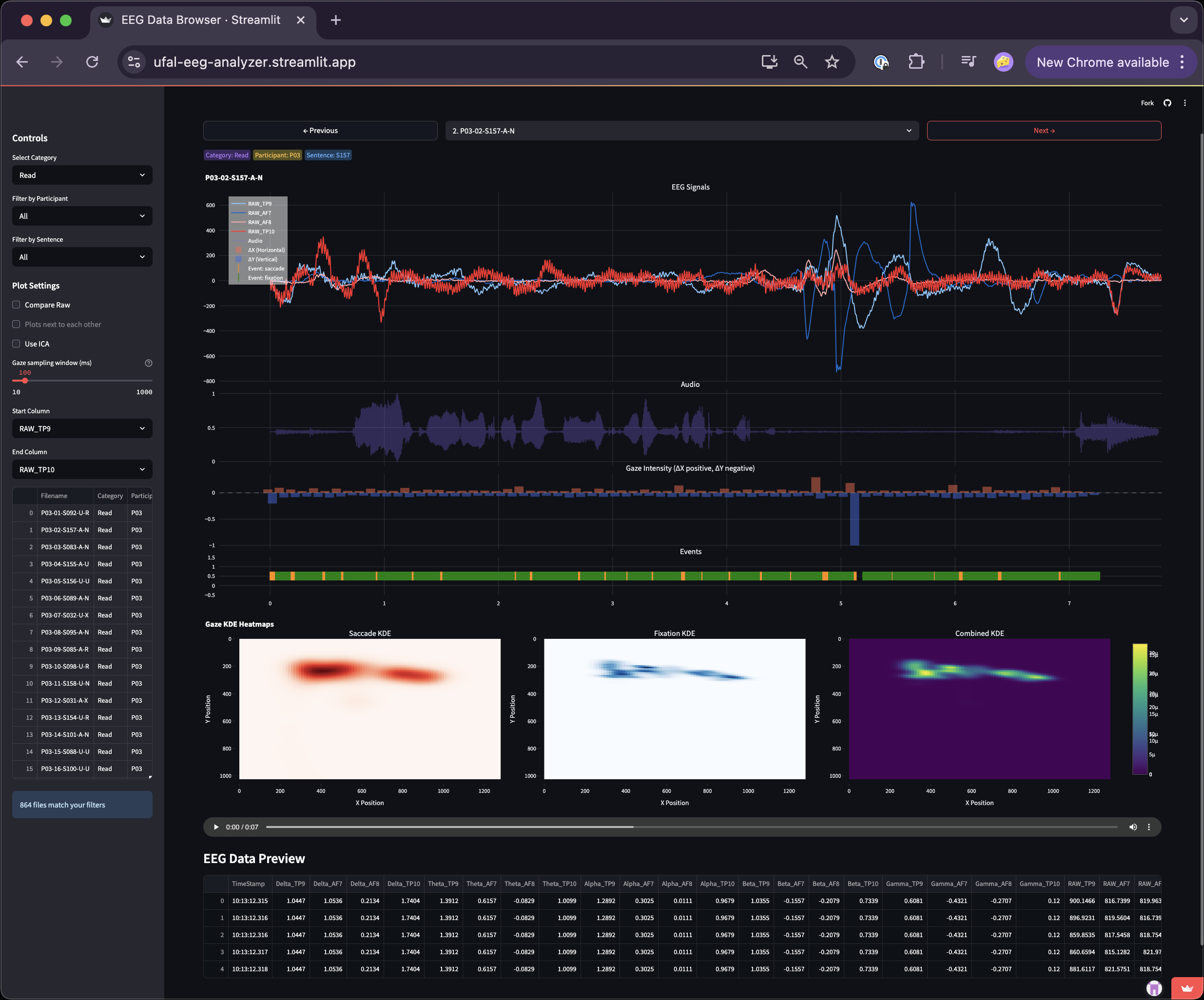Click the Fixation KDE heatmap
1204x1000 pixels.
coord(675,709)
